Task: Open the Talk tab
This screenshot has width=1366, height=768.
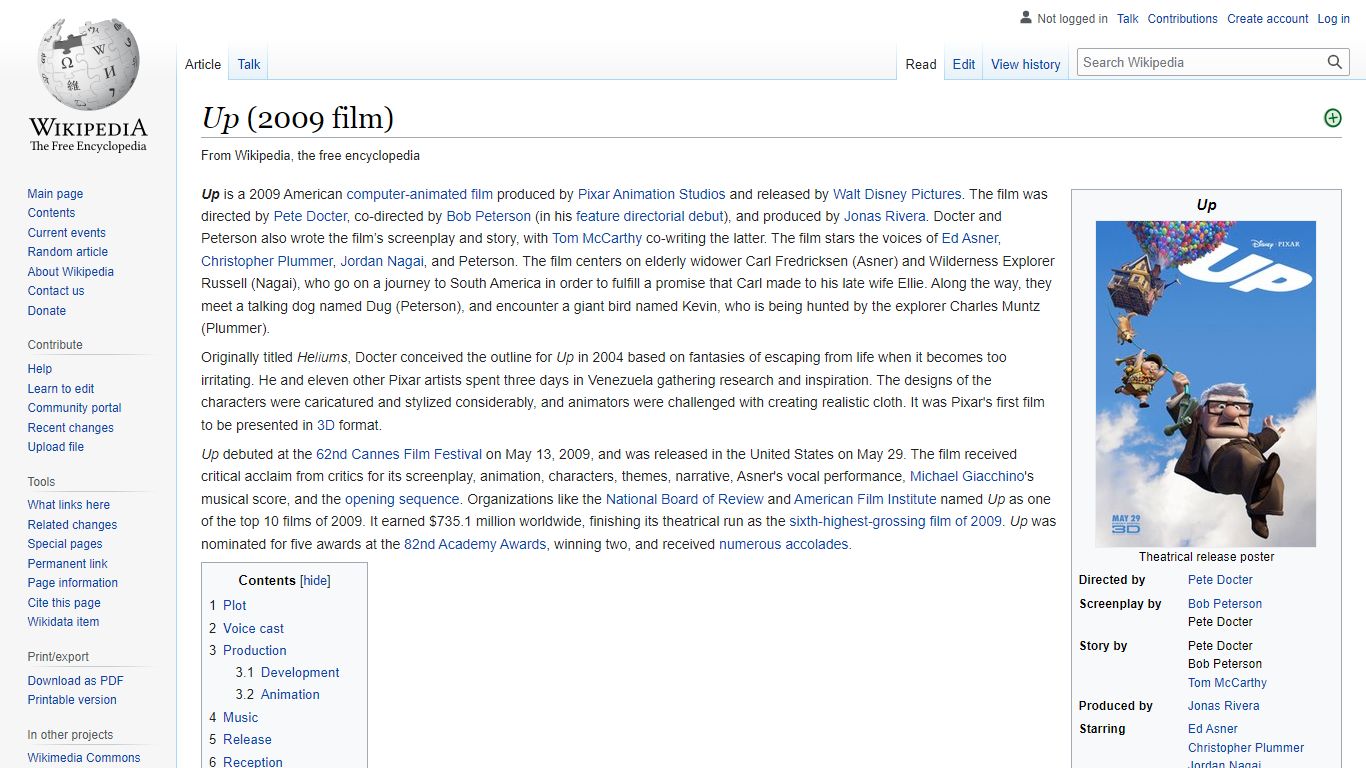Action: click(x=249, y=64)
